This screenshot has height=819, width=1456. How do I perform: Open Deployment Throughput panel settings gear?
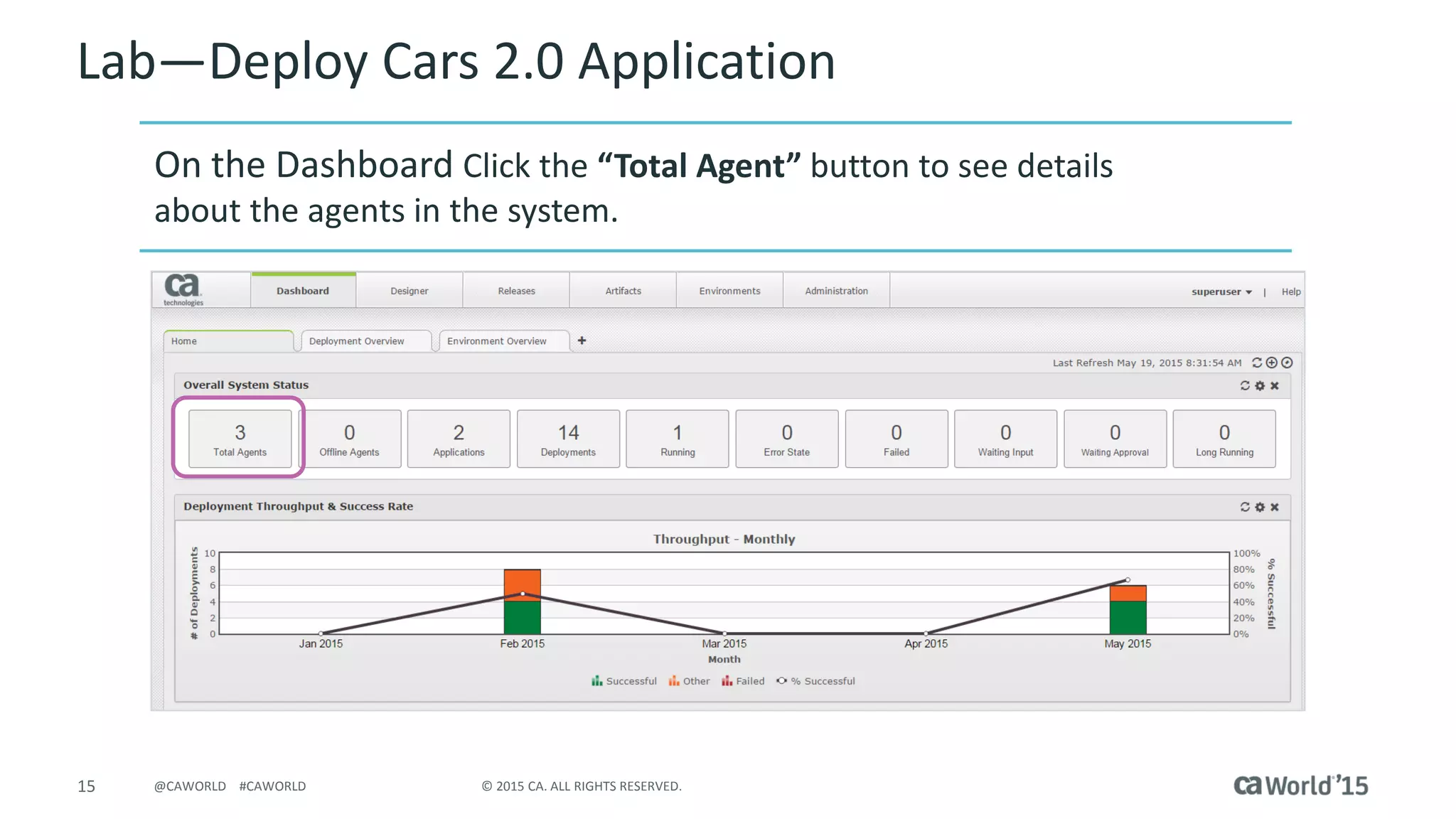coord(1260,507)
